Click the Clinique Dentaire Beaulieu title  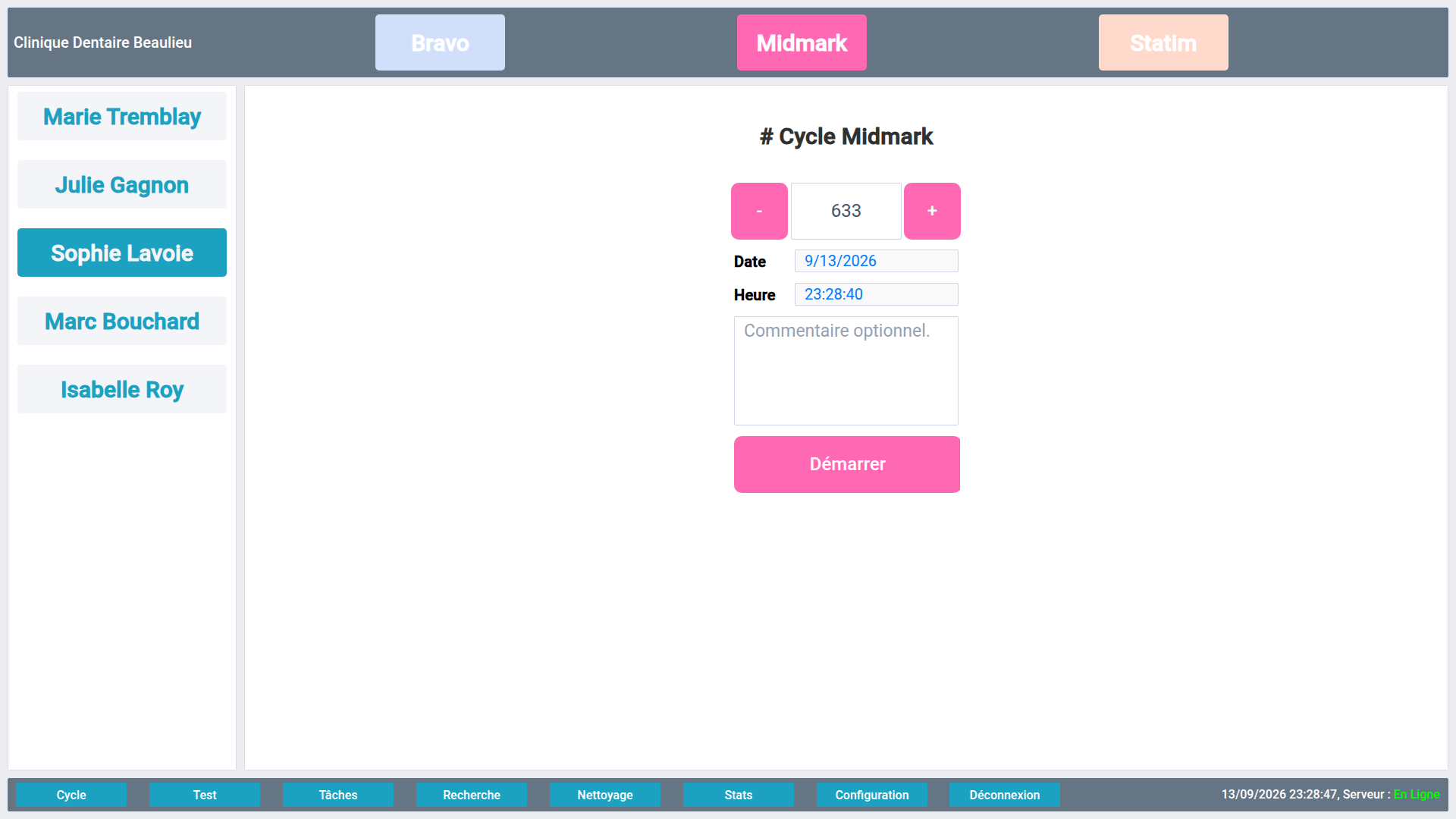103,42
